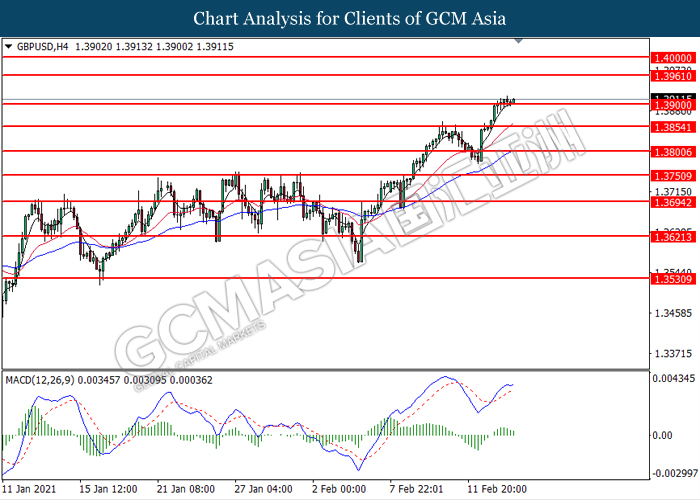This screenshot has height=500, width=700.
Task: Click the 0.00 MACD scale value
Action: 662,435
